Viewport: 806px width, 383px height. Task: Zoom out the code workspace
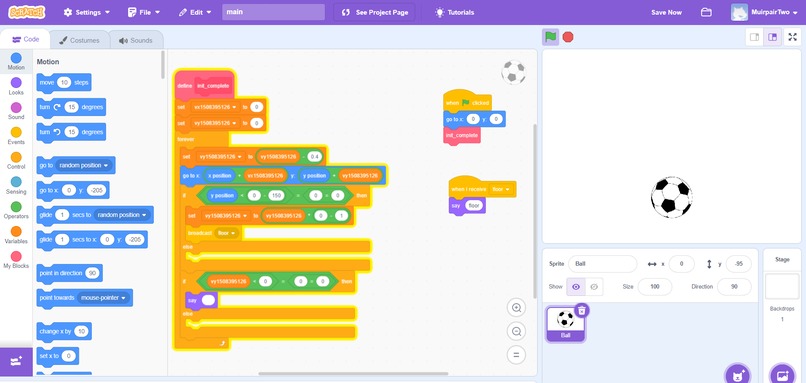[x=516, y=331]
